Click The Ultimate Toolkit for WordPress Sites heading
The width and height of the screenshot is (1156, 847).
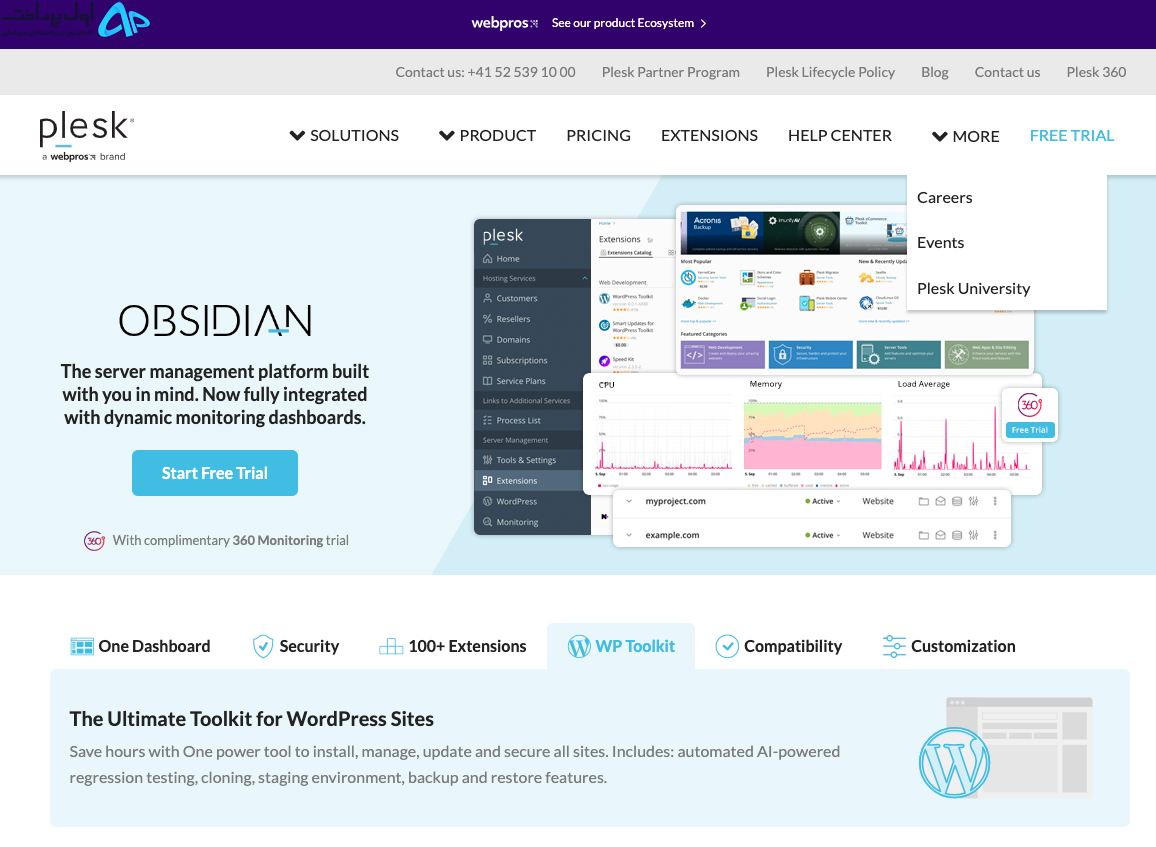[251, 719]
